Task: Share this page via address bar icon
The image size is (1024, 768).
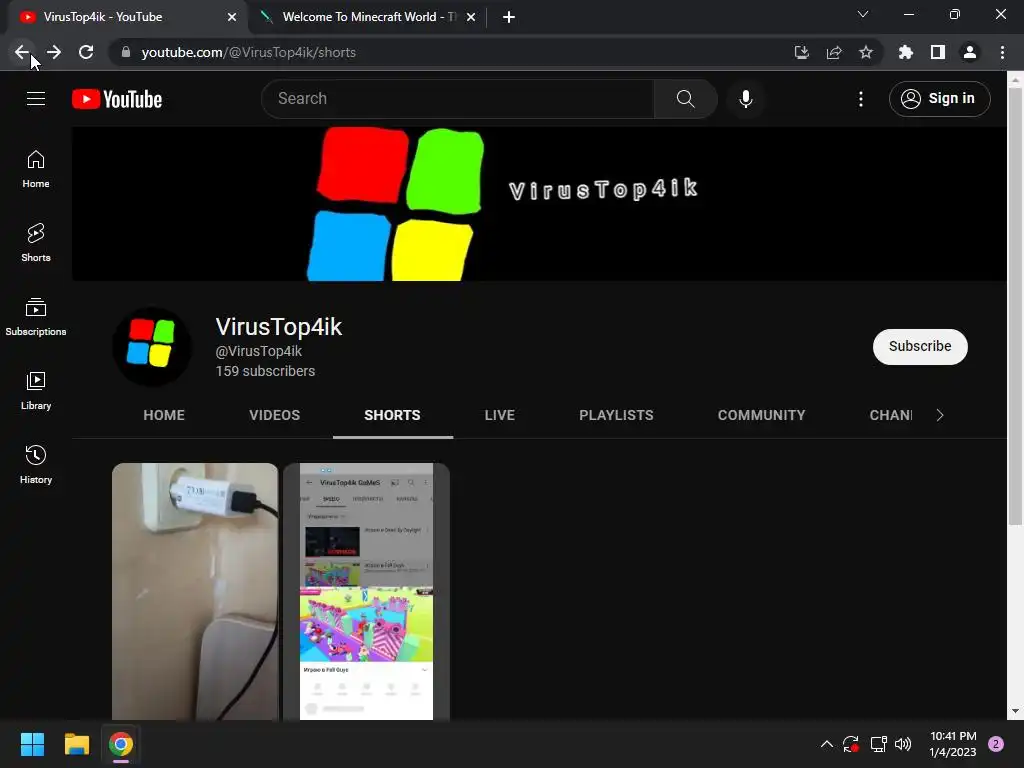Action: point(834,52)
